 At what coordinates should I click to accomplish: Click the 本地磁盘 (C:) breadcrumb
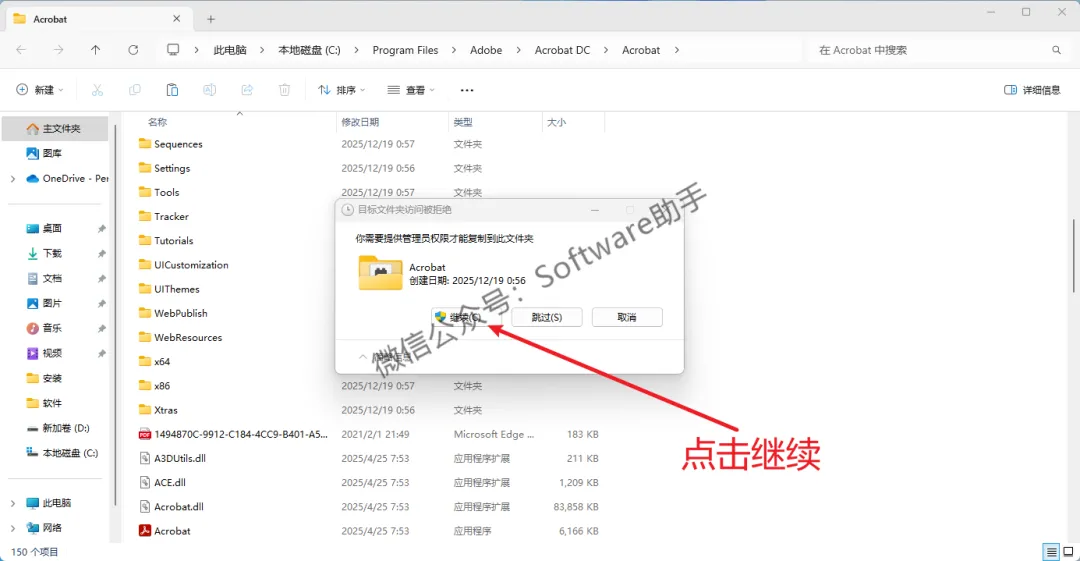tap(309, 50)
